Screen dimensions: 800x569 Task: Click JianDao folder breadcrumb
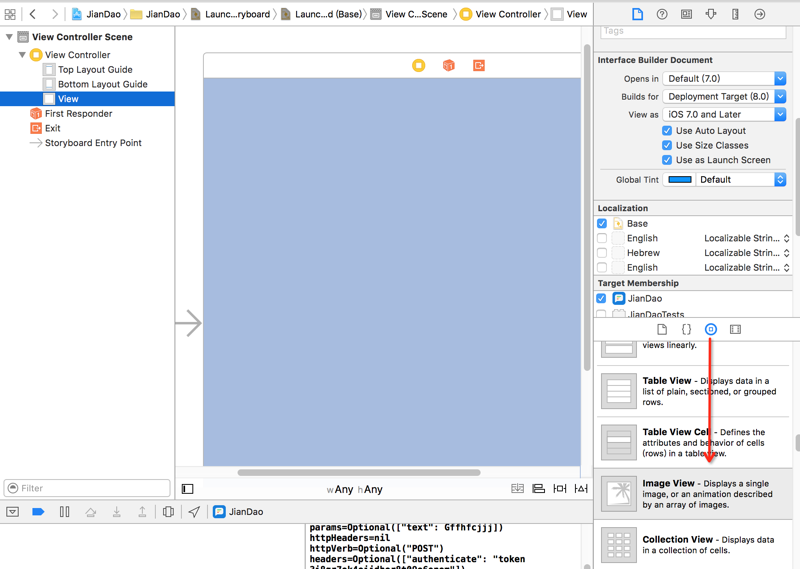click(155, 14)
